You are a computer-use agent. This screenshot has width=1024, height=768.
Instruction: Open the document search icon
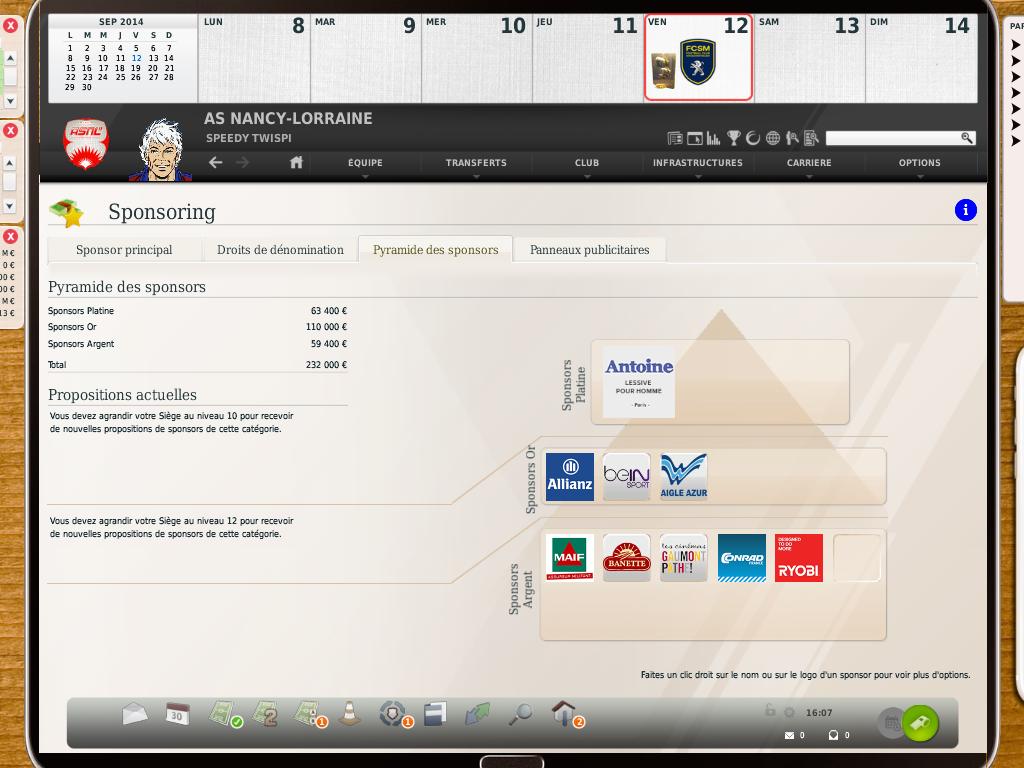pos(811,138)
